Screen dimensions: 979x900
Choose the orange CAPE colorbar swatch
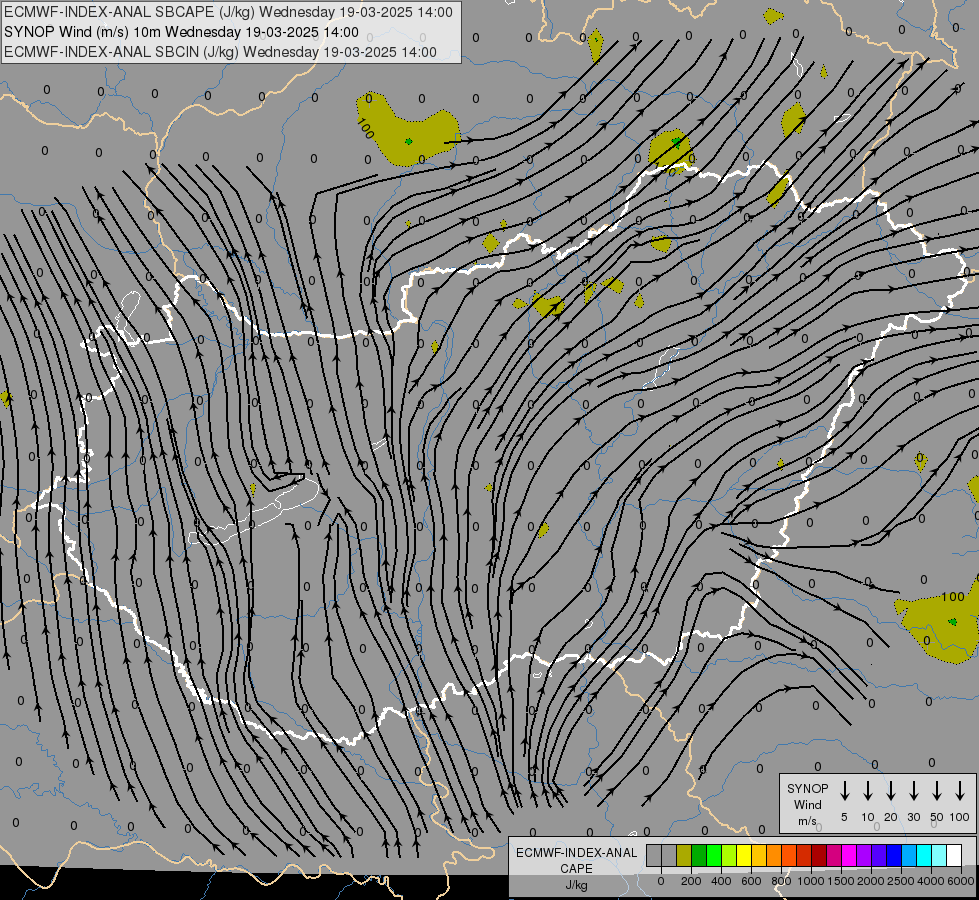coord(774,856)
